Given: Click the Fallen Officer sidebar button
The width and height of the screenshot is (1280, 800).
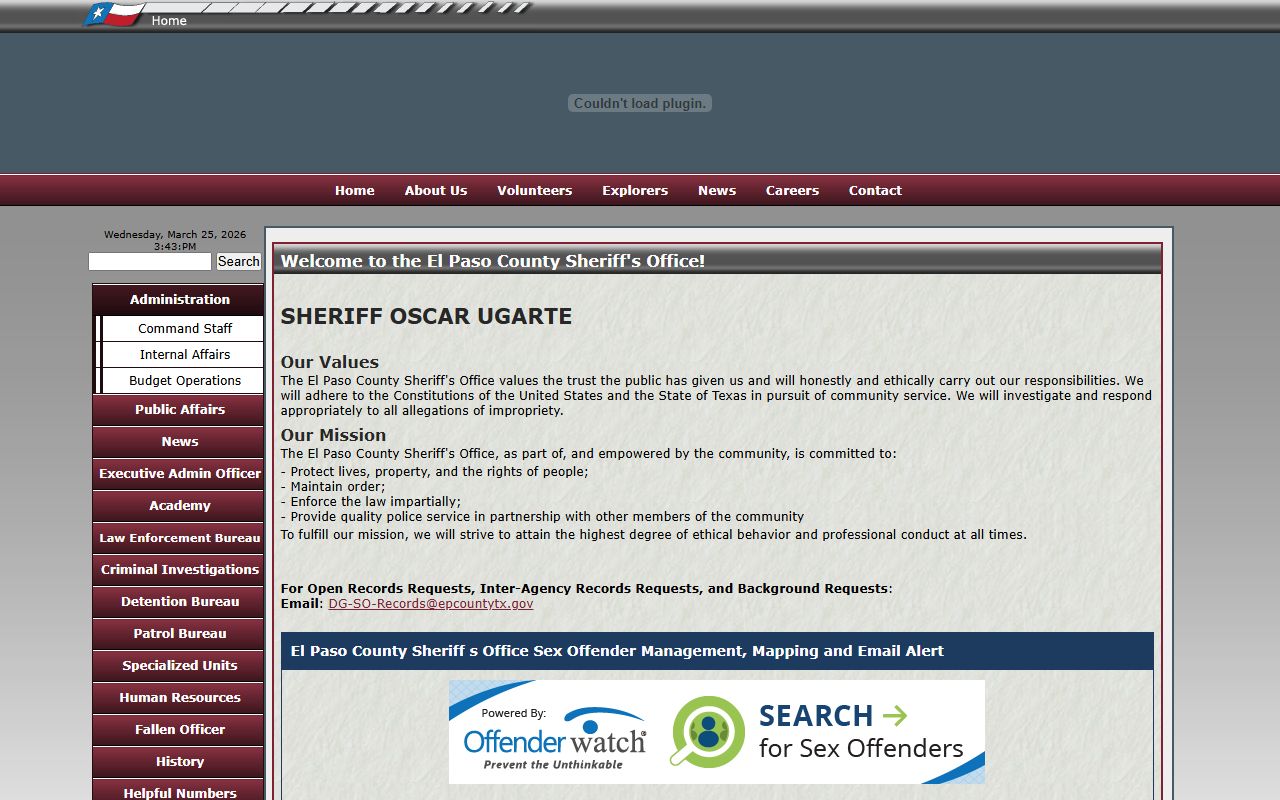Looking at the screenshot, I should [179, 730].
